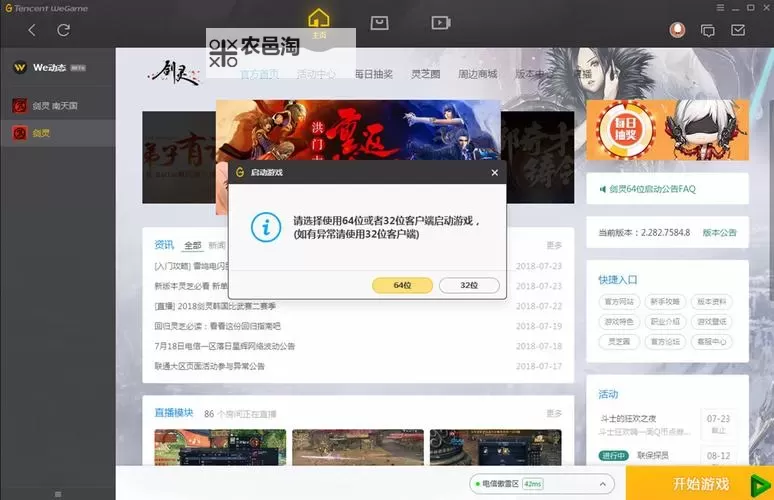The height and width of the screenshot is (500, 774).
Task: Open 官方论坛 quick entry
Action: click(665, 342)
